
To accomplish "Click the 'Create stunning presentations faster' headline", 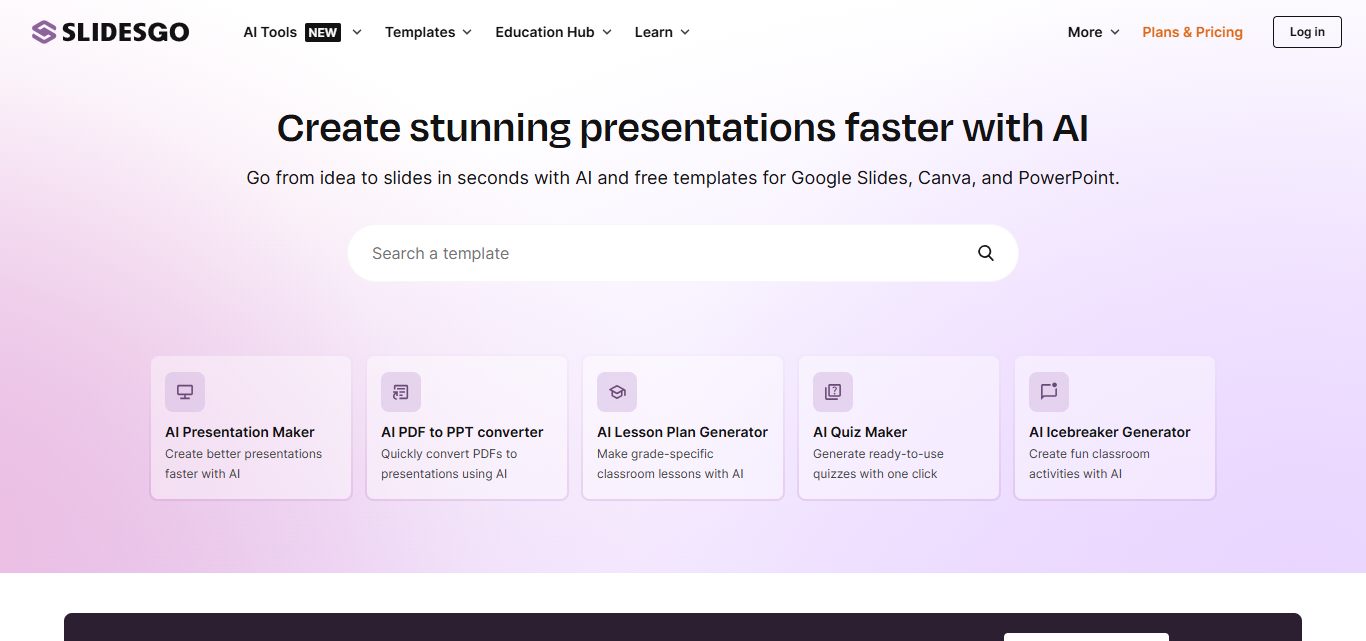I will 683,128.
